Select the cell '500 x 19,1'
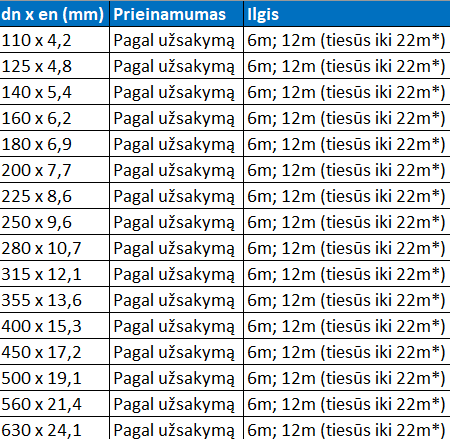 (54, 378)
